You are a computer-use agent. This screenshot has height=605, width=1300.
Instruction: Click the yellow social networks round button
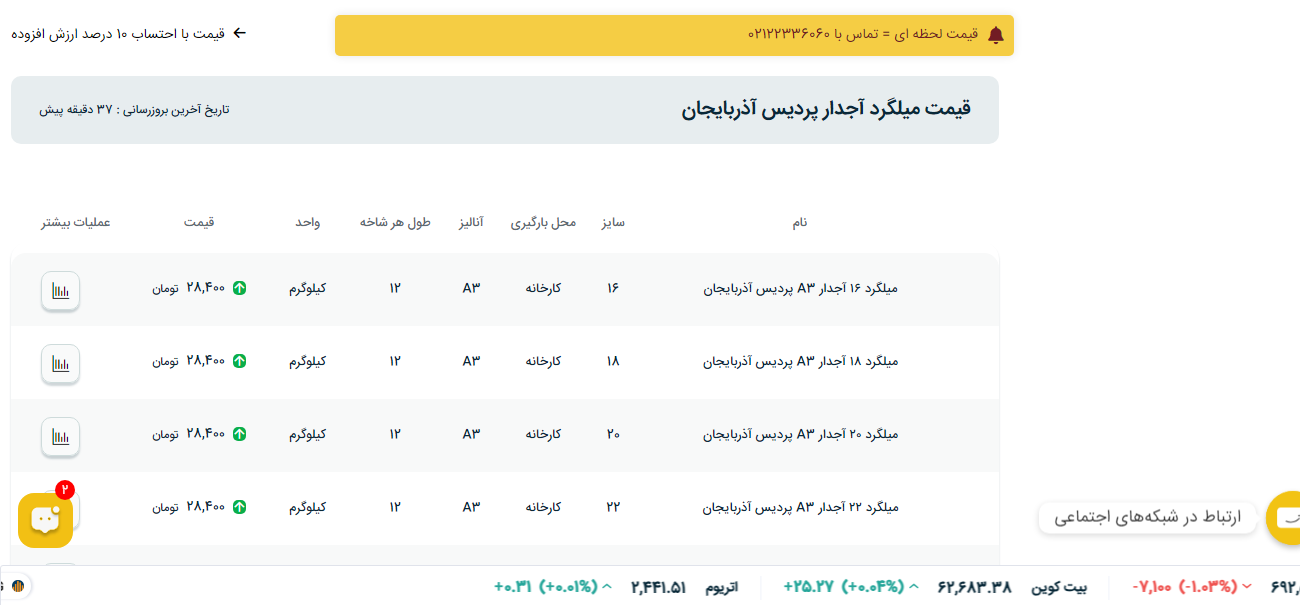click(x=1284, y=517)
